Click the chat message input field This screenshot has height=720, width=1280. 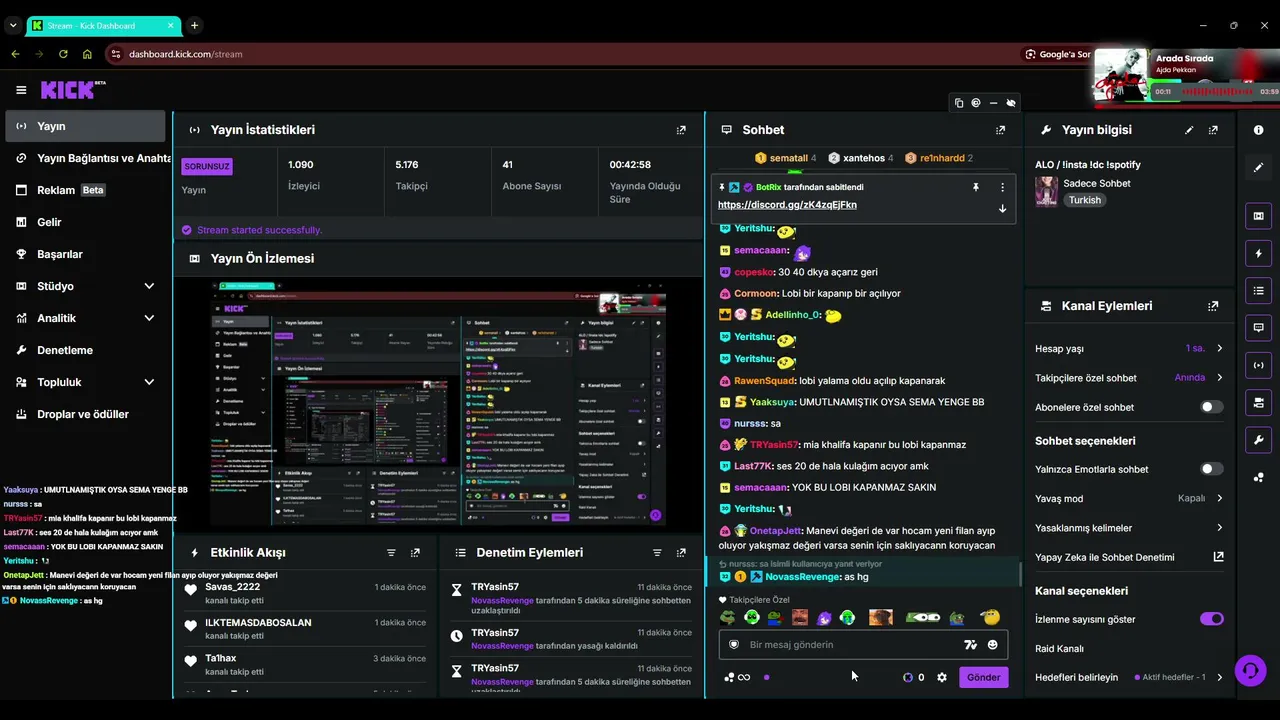(x=850, y=645)
